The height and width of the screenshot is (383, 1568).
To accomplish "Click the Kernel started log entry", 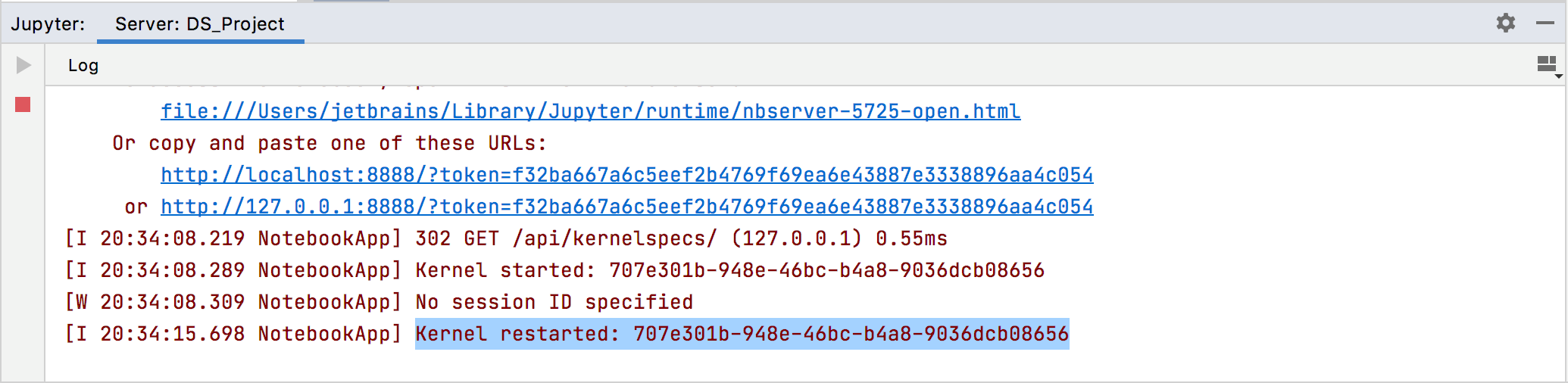I will click(x=729, y=270).
